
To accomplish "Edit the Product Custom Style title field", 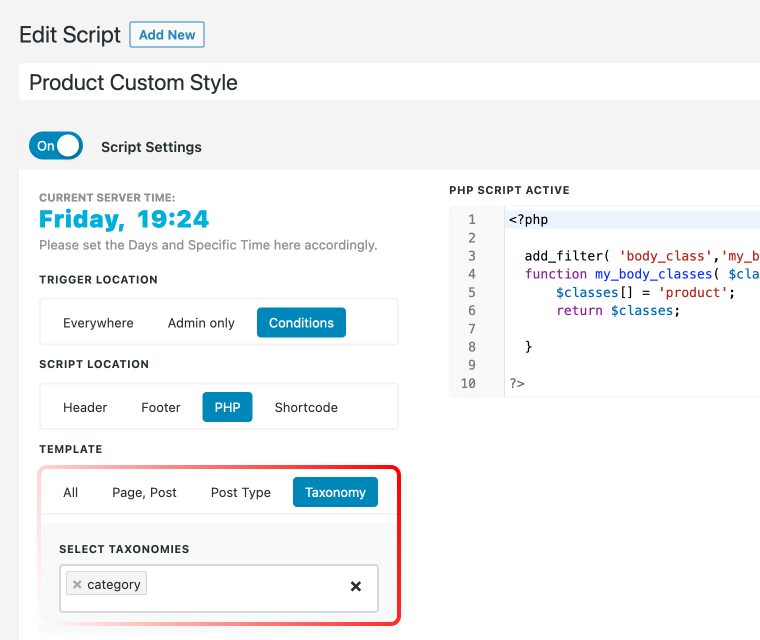I will click(x=389, y=82).
